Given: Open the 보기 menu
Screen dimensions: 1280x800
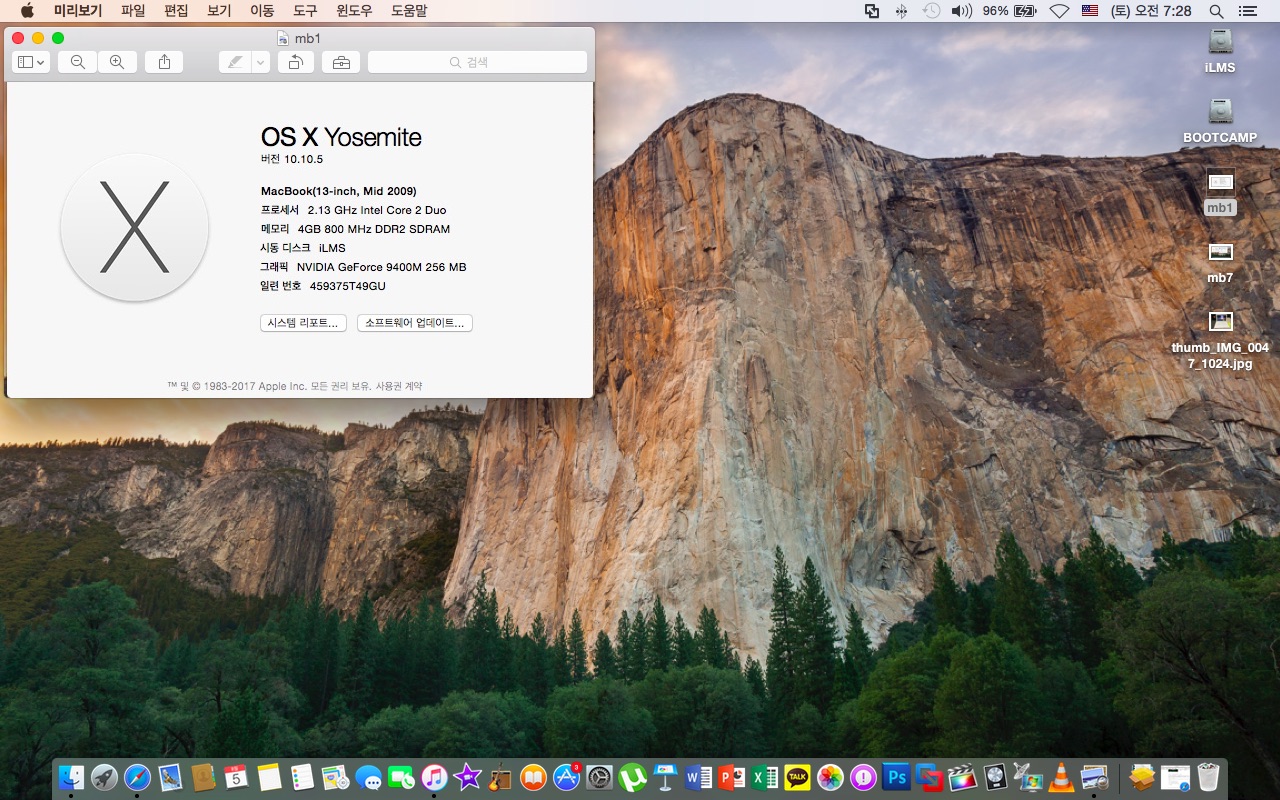Looking at the screenshot, I should click(218, 11).
